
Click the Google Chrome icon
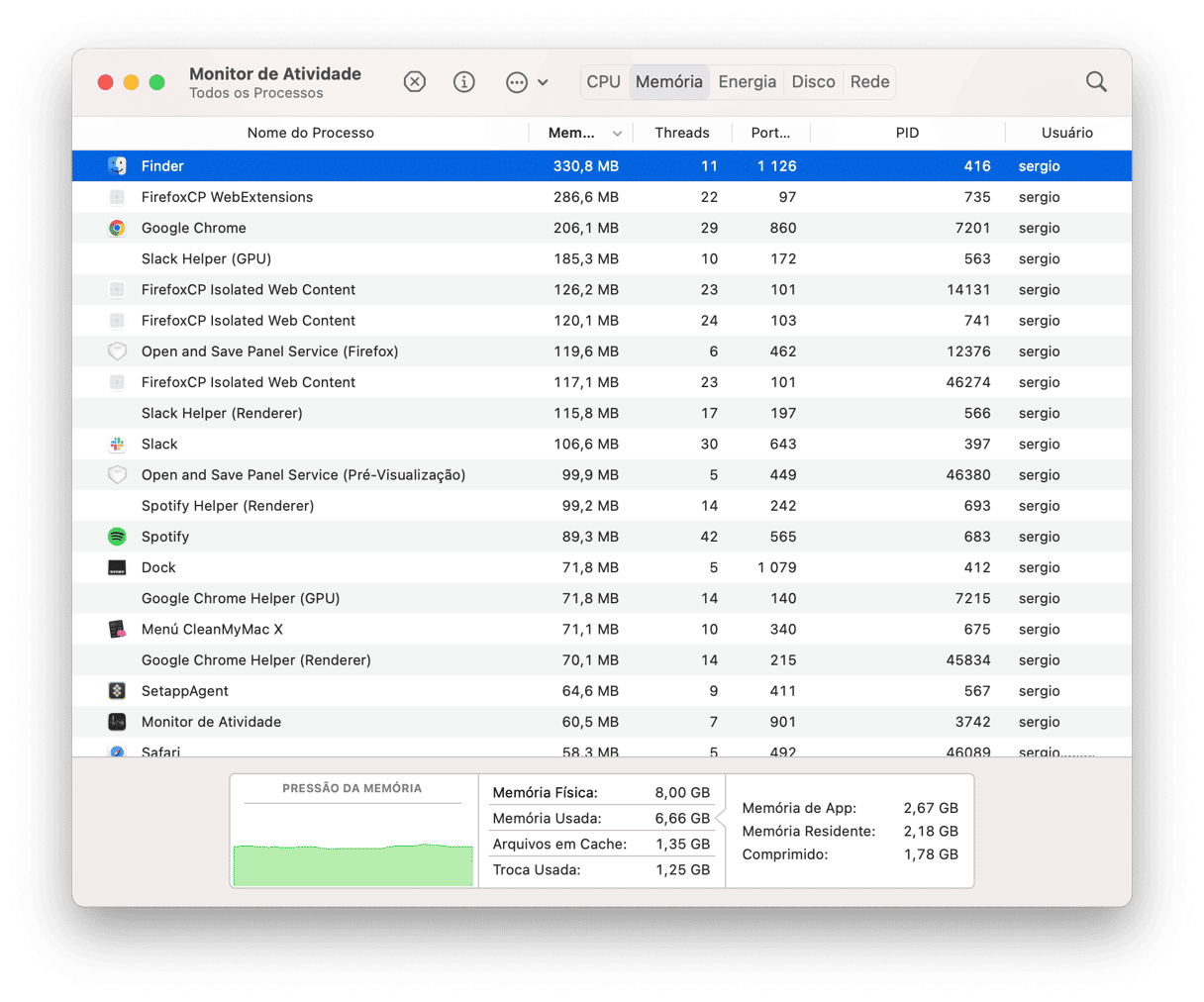pyautogui.click(x=117, y=228)
